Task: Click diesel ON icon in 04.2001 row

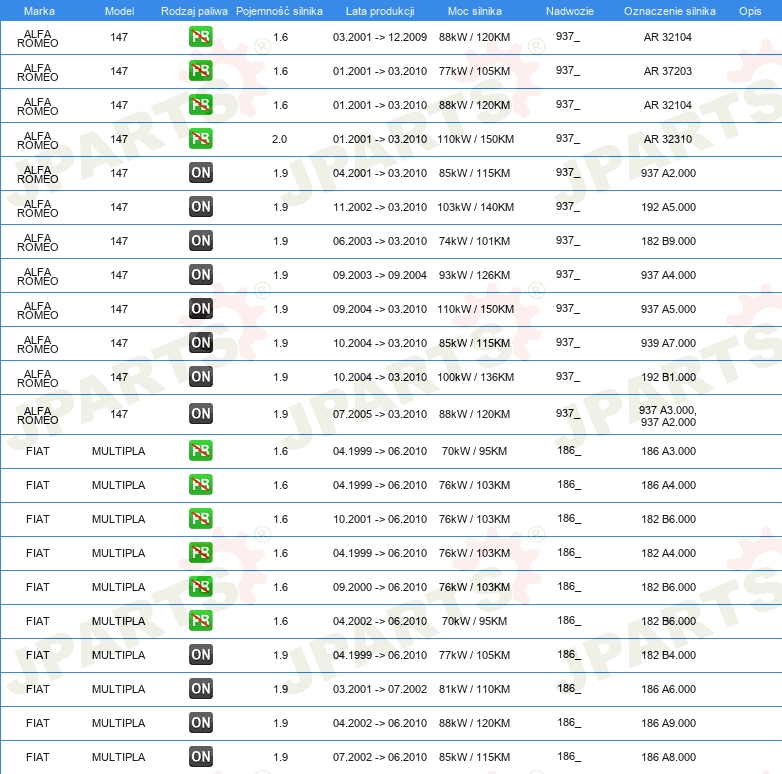Action: pos(200,173)
